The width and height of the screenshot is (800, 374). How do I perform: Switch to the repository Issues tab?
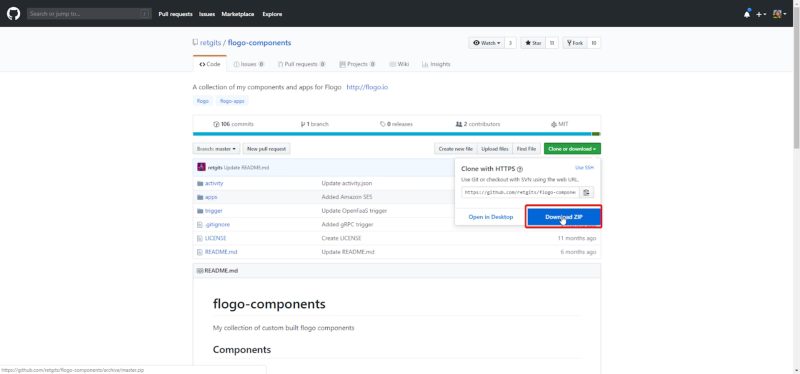[248, 64]
